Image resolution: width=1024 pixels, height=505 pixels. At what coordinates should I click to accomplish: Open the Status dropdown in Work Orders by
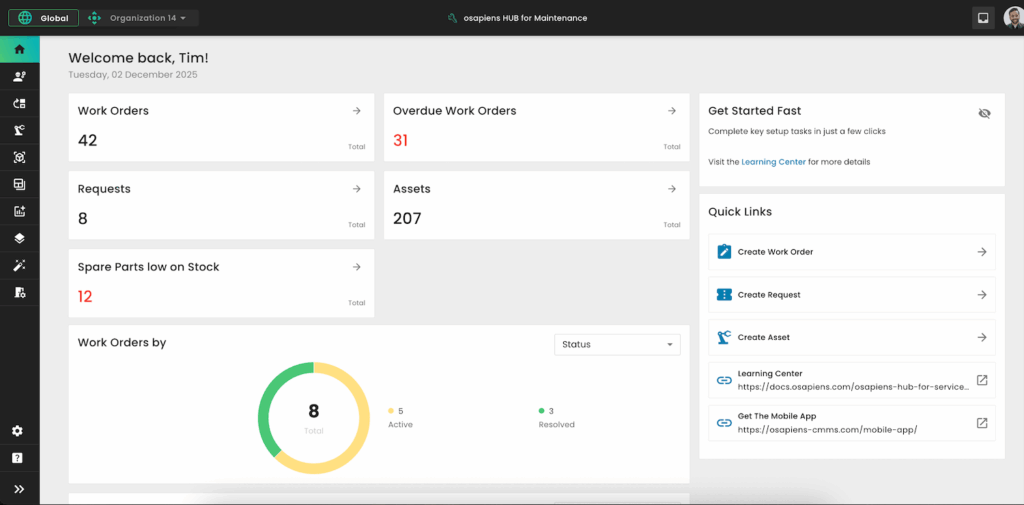coord(617,344)
